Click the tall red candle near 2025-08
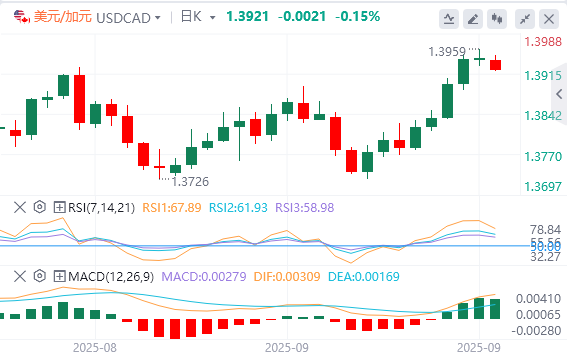 click(80, 98)
